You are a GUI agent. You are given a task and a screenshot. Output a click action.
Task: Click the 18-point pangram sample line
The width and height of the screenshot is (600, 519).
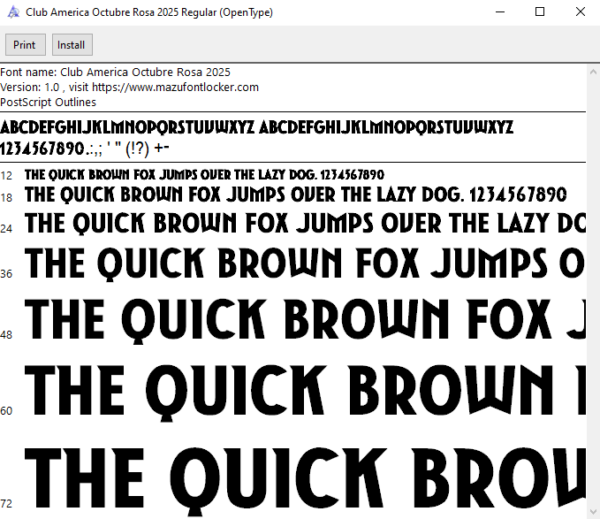click(295, 194)
